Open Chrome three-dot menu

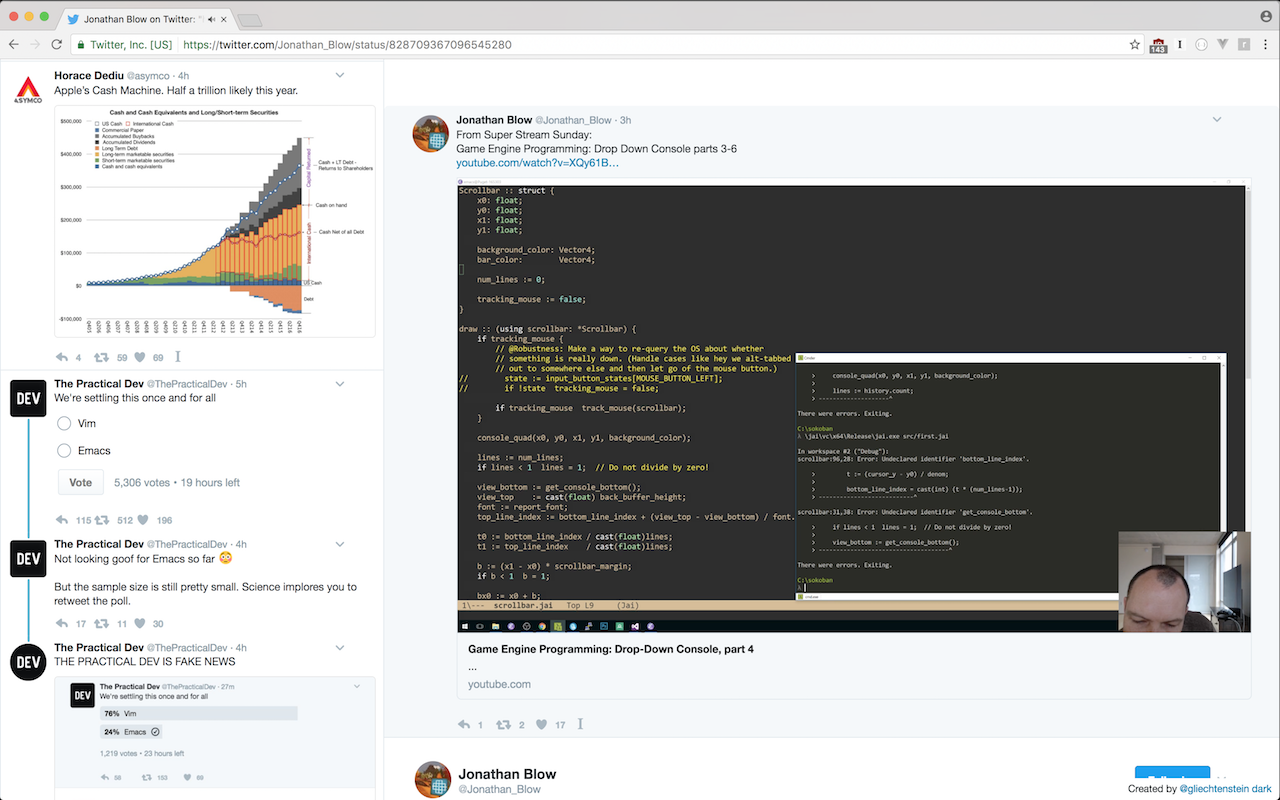[1266, 45]
